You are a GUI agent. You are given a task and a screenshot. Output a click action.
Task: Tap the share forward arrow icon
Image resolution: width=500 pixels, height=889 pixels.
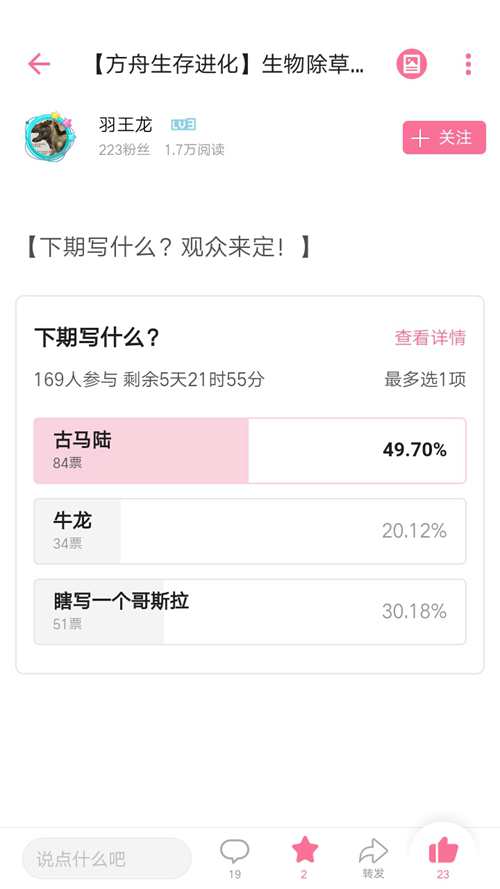point(373,851)
